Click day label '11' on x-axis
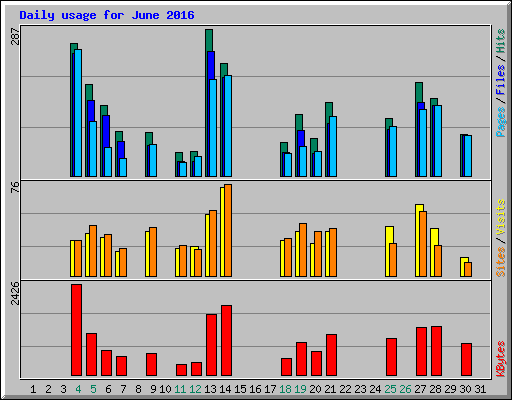512x400 pixels. [x=180, y=389]
